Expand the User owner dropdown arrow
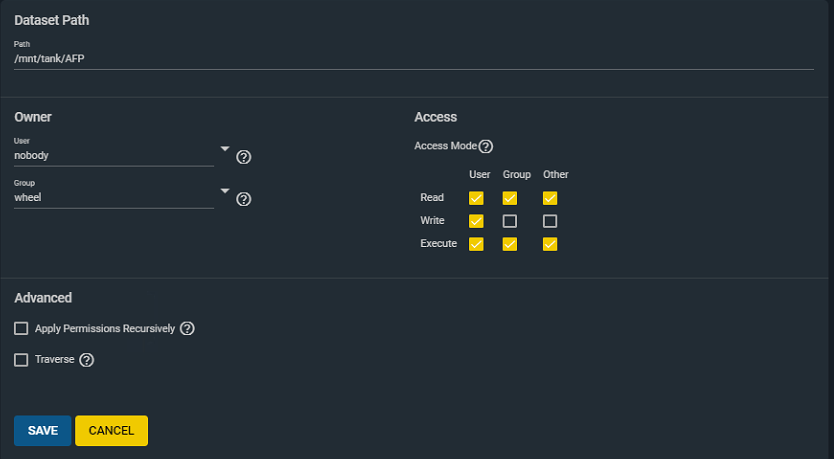 [225, 149]
